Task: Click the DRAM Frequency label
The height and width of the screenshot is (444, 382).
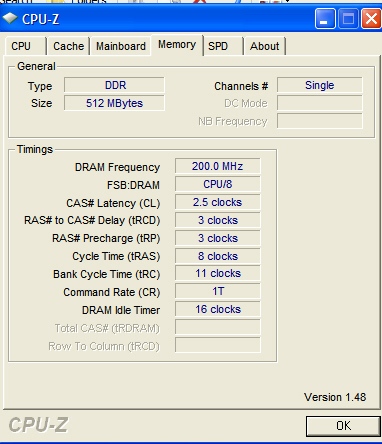Action: [x=117, y=167]
